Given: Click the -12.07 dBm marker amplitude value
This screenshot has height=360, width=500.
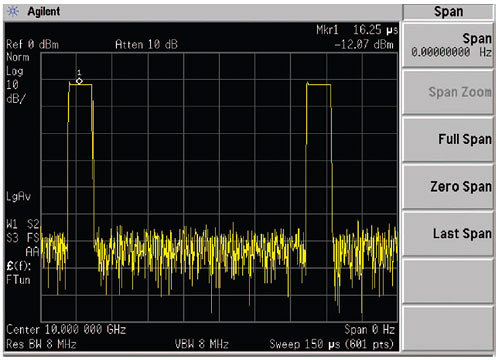Looking at the screenshot, I should (364, 44).
